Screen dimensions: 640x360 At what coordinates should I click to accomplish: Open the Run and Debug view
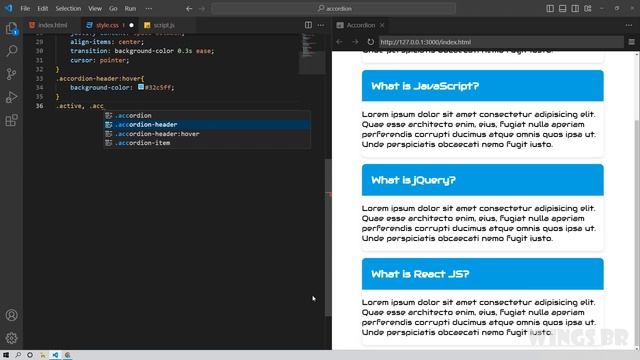pos(11,97)
